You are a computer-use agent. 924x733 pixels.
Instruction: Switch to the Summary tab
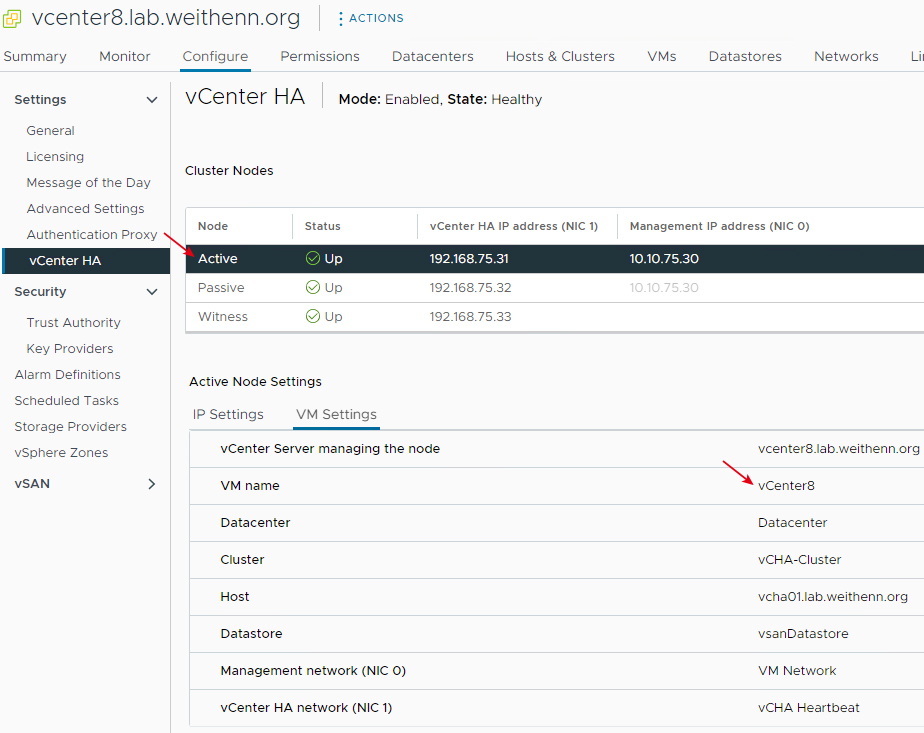point(35,57)
